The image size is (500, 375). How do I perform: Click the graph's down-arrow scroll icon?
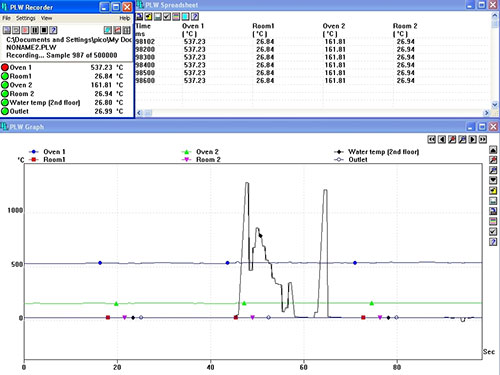[493, 180]
